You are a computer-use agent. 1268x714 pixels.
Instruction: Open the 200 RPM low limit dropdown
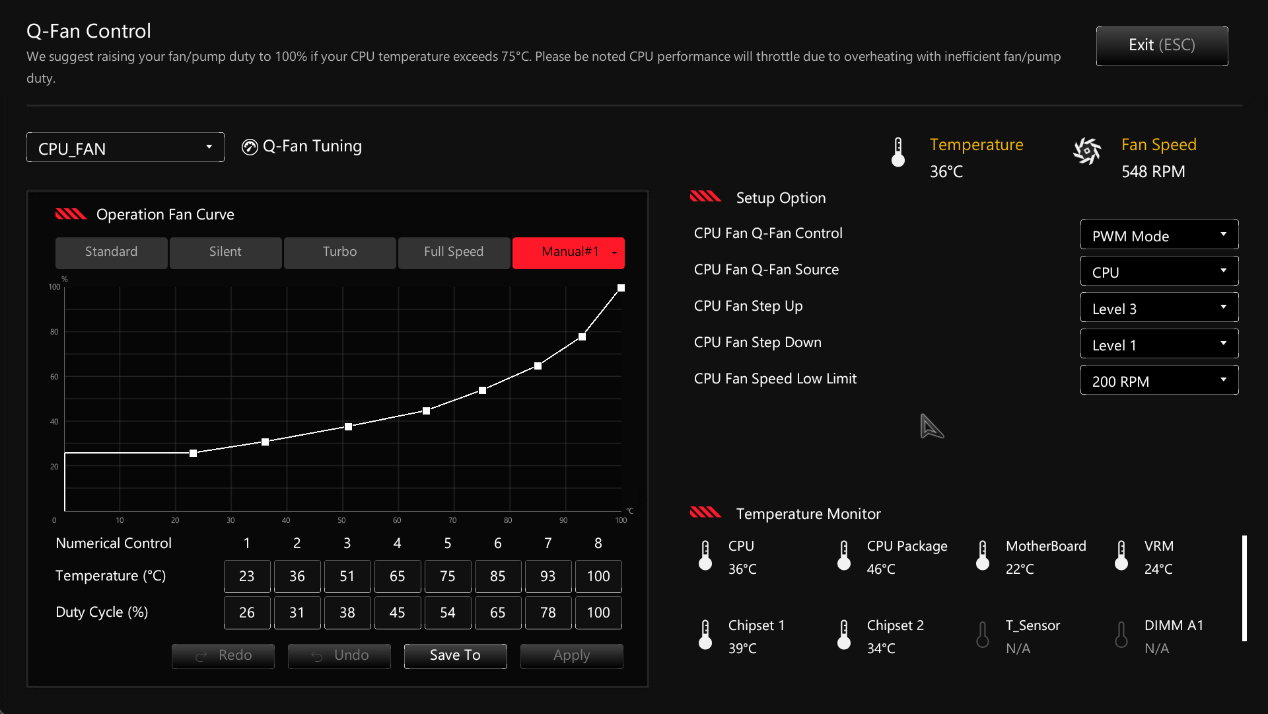pyautogui.click(x=1159, y=381)
